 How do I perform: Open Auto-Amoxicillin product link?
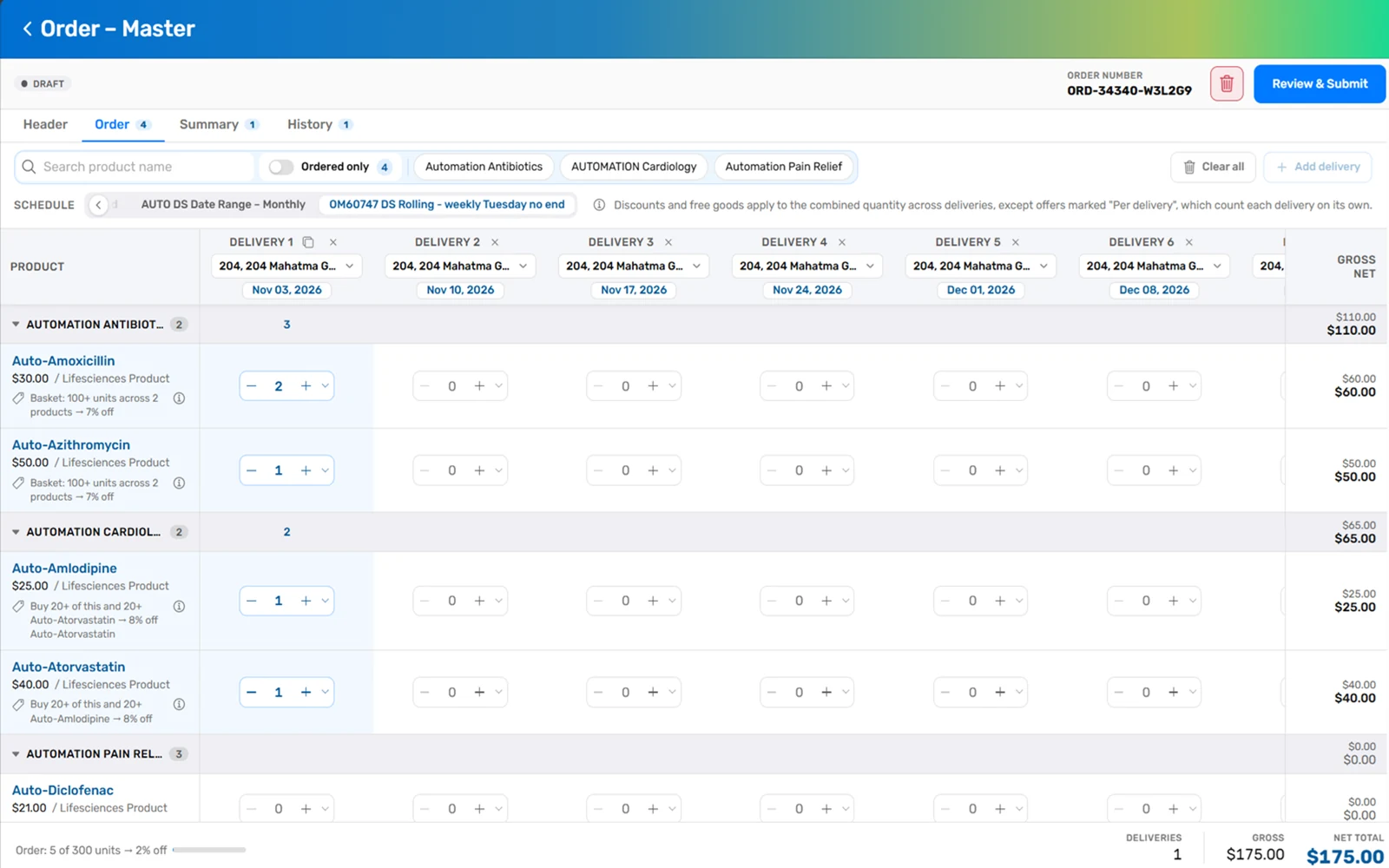pyautogui.click(x=63, y=361)
